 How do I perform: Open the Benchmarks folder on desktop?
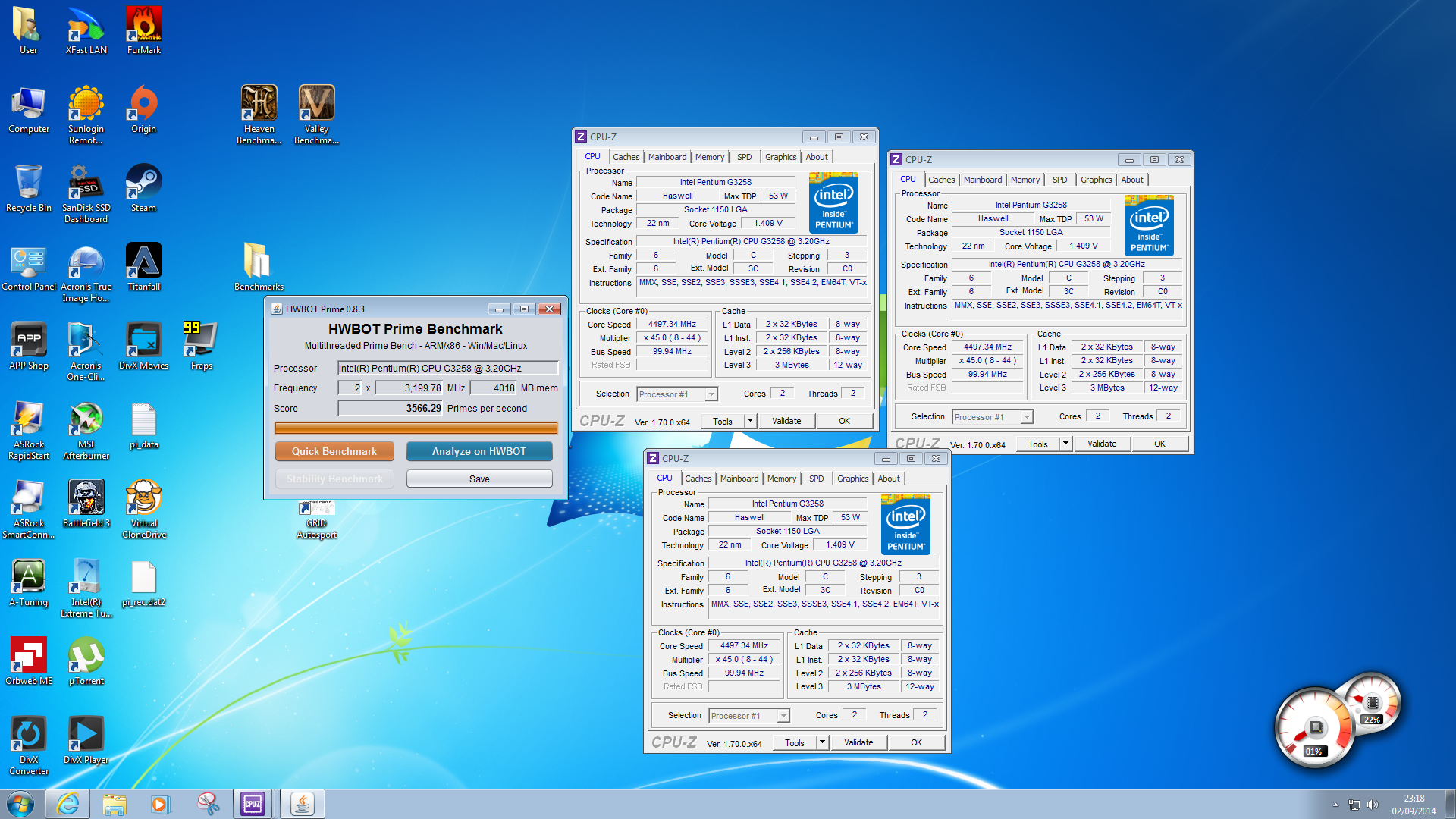259,267
